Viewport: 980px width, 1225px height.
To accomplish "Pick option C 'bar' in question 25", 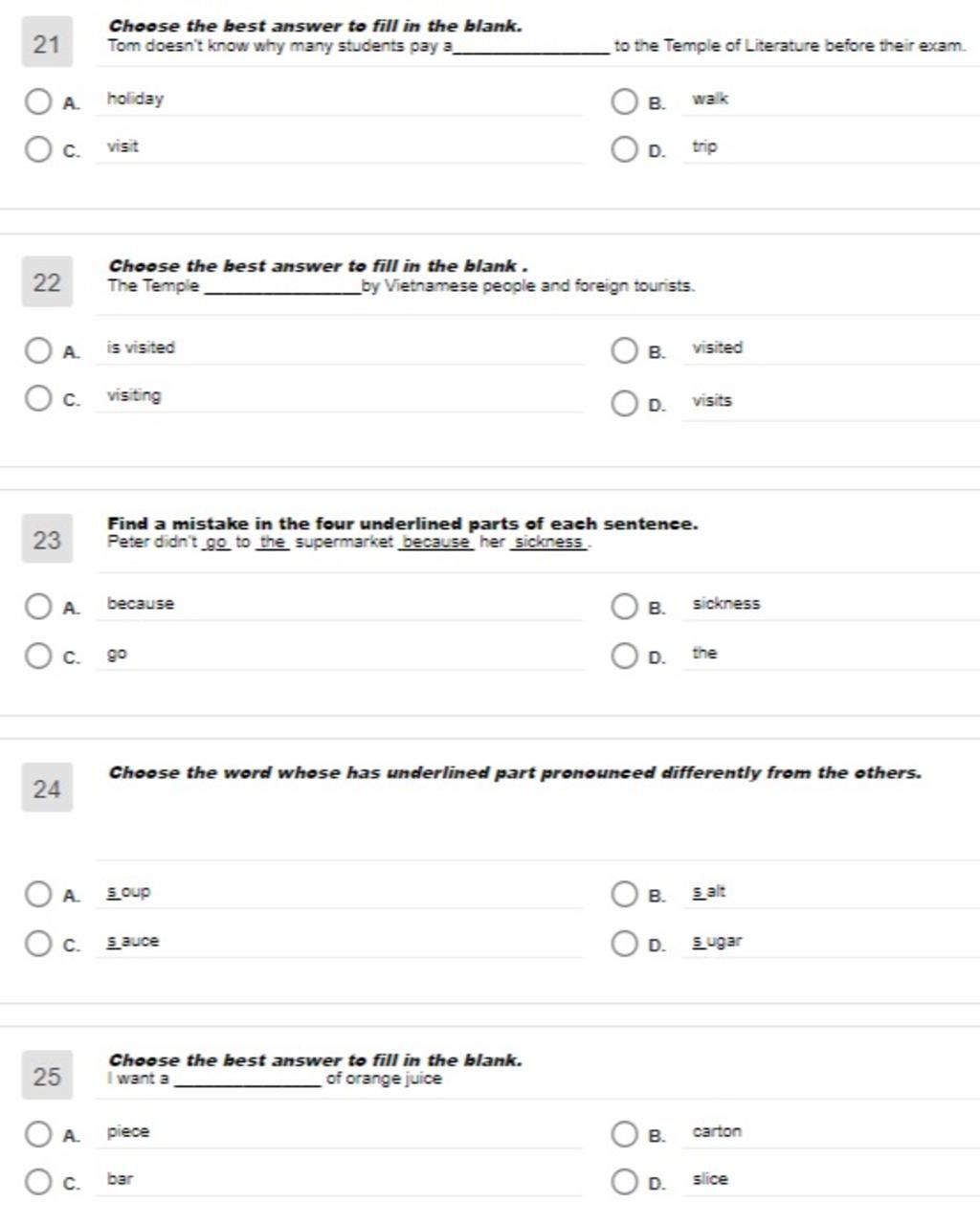I will [x=38, y=1181].
